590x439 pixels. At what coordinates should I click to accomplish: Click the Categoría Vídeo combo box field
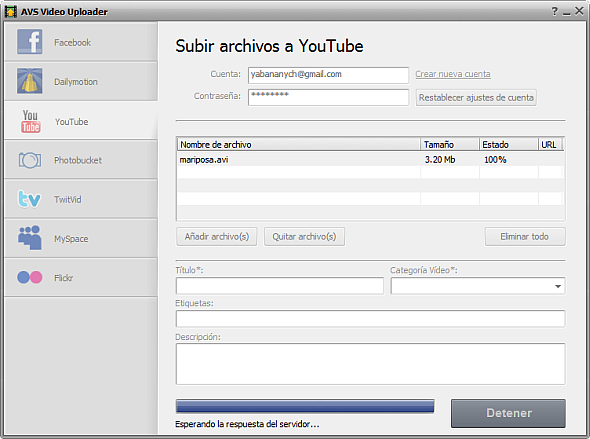[x=478, y=286]
